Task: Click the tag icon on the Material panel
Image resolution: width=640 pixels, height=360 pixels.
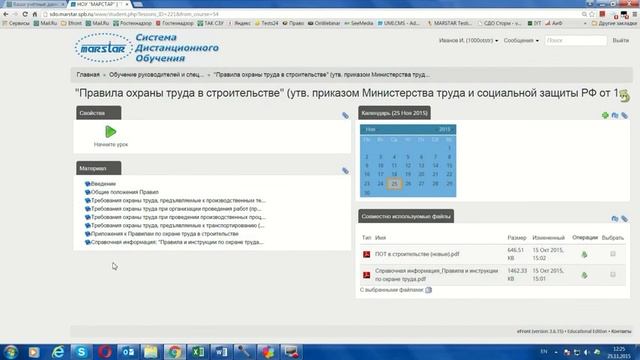Action: [x=345, y=171]
